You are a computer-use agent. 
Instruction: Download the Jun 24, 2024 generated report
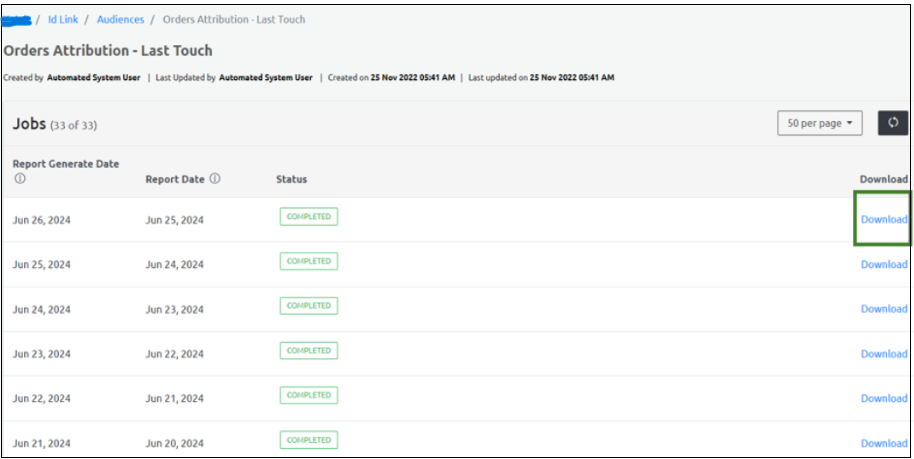[884, 309]
